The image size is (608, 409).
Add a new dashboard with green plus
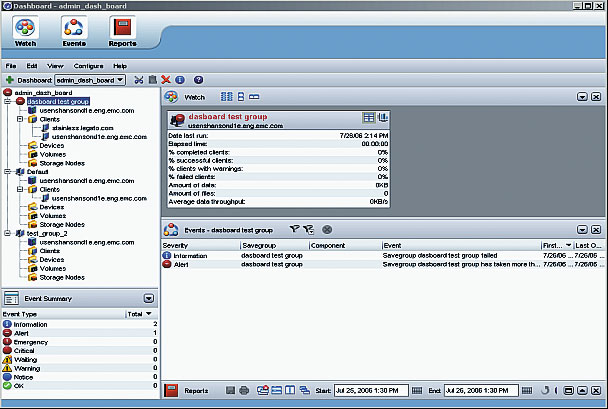[x=9, y=80]
